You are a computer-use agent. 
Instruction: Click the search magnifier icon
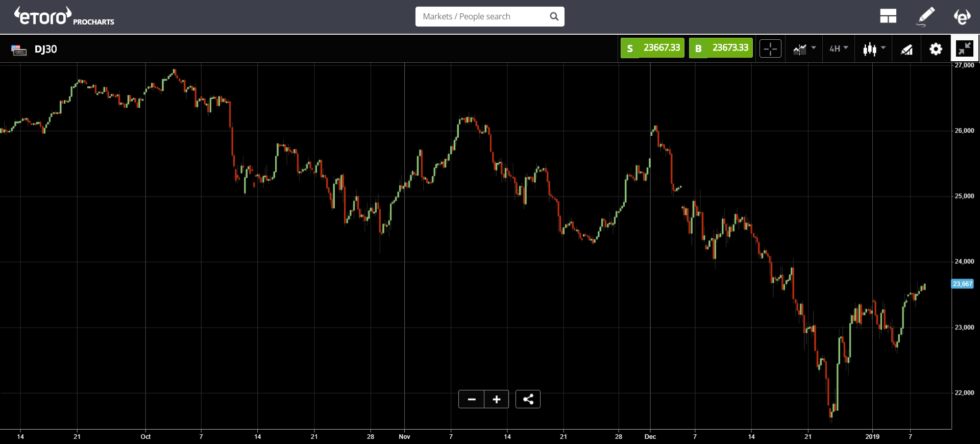(x=555, y=17)
